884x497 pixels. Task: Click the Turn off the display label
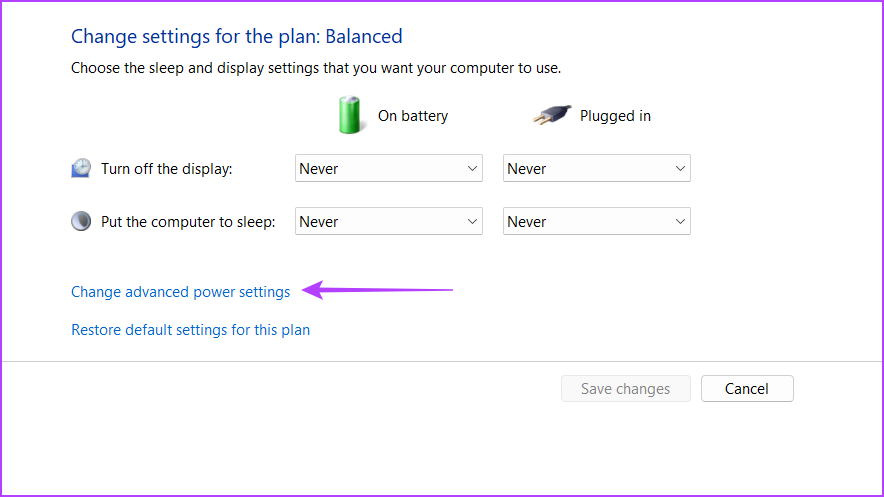click(166, 168)
